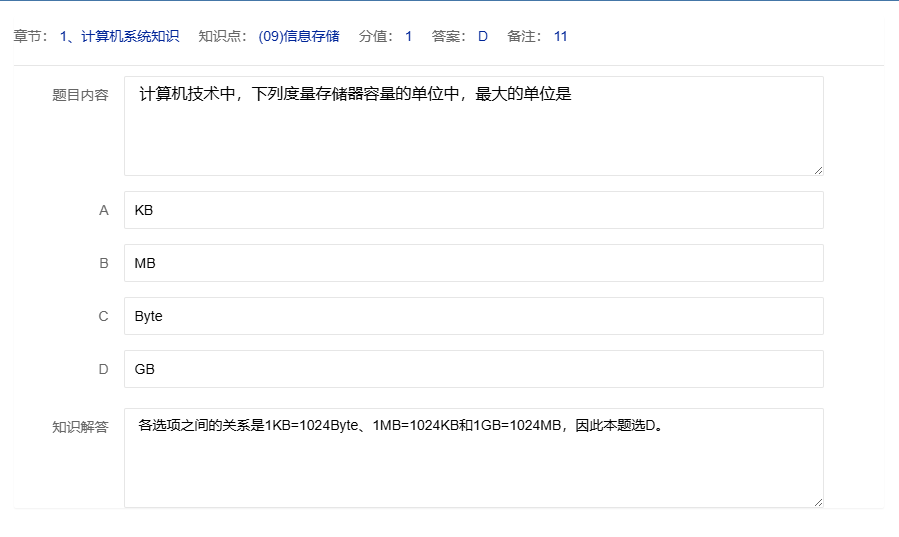Click the answer value D after 答案
The image size is (899, 537).
pyautogui.click(x=482, y=37)
